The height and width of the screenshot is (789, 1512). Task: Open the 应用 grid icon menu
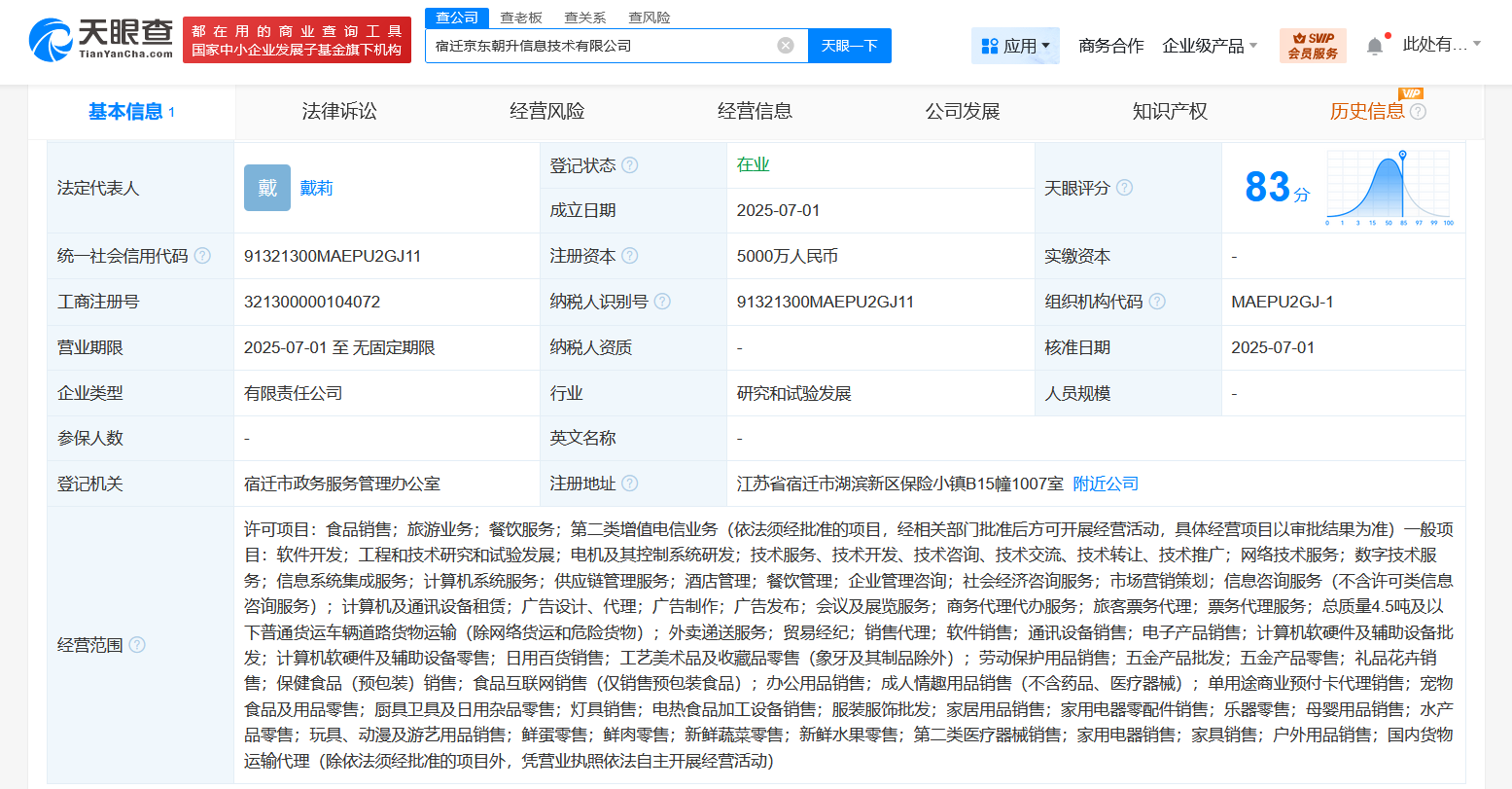pyautogui.click(x=990, y=46)
